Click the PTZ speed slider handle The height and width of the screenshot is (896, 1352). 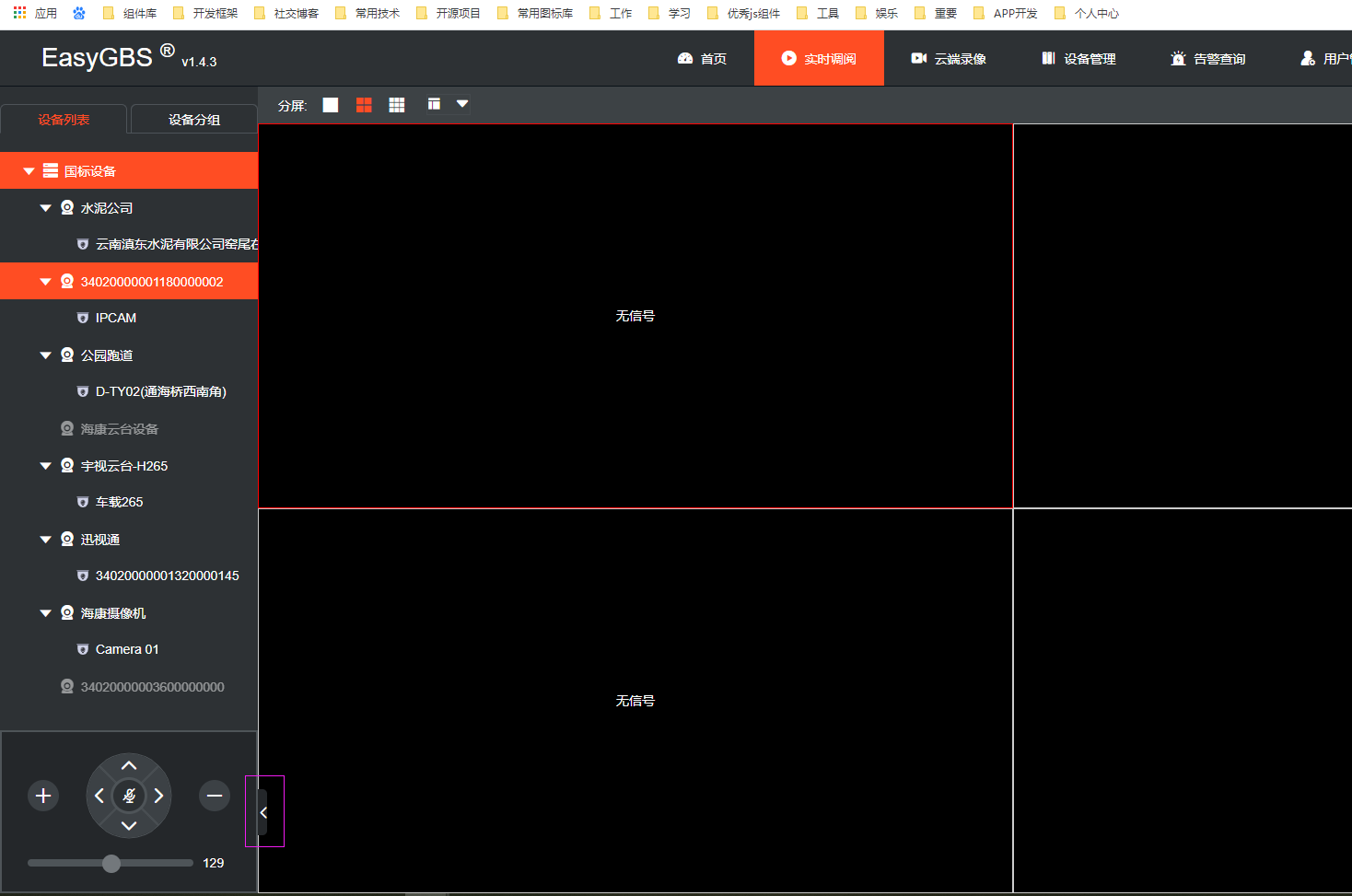coord(111,863)
